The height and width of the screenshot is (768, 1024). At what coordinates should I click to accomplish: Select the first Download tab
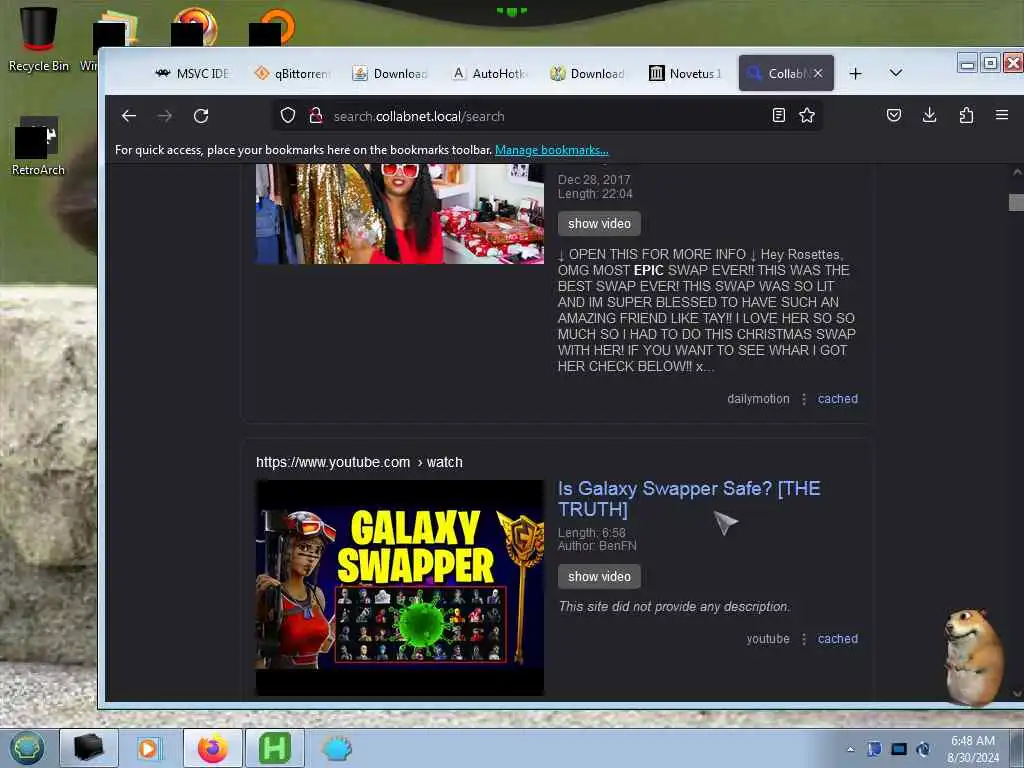point(391,74)
